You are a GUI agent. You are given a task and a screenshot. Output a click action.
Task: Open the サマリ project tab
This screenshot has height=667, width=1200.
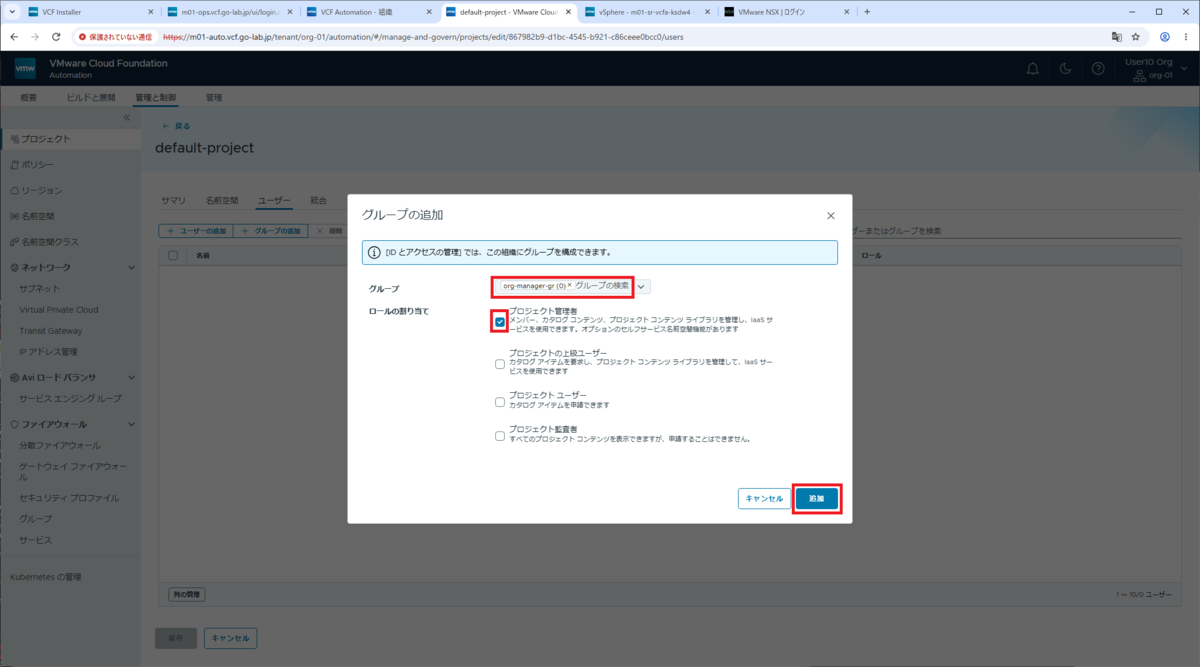tap(173, 200)
